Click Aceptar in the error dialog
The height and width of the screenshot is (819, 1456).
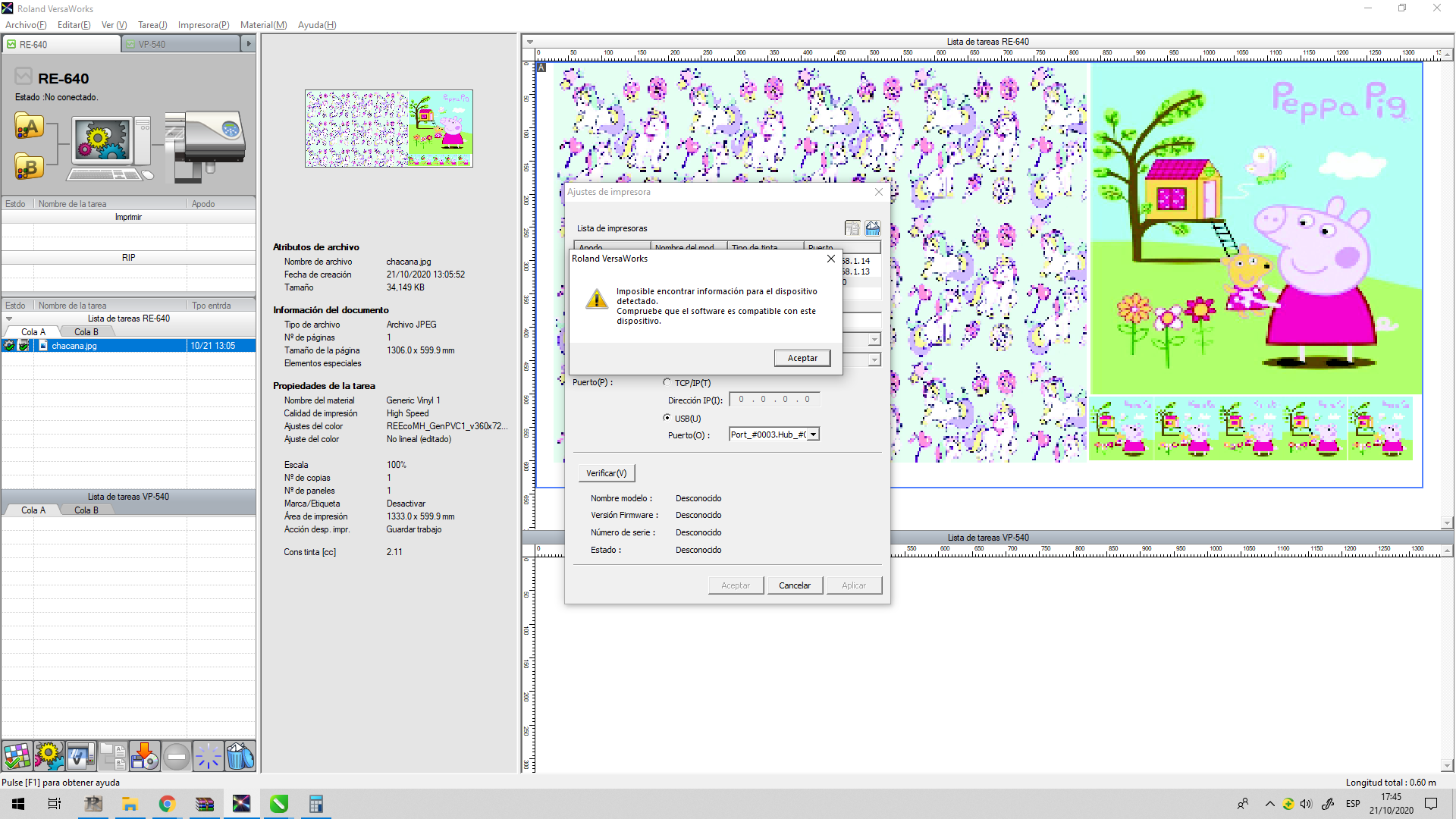[802, 358]
